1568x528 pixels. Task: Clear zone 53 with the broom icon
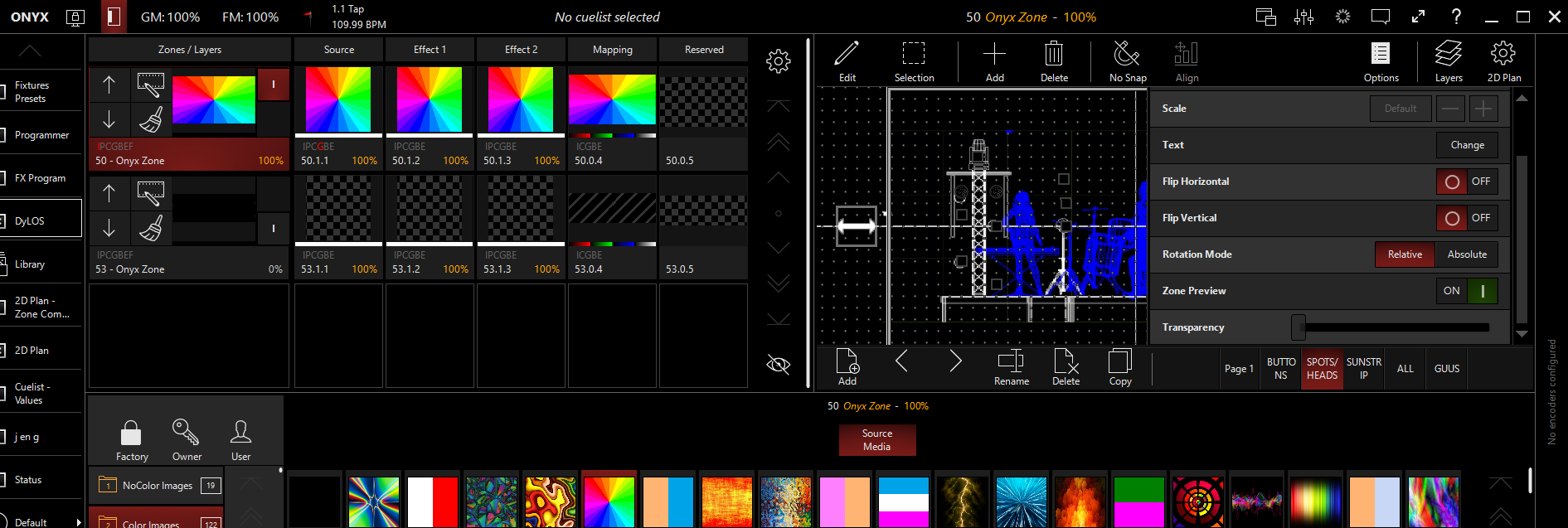[x=150, y=228]
